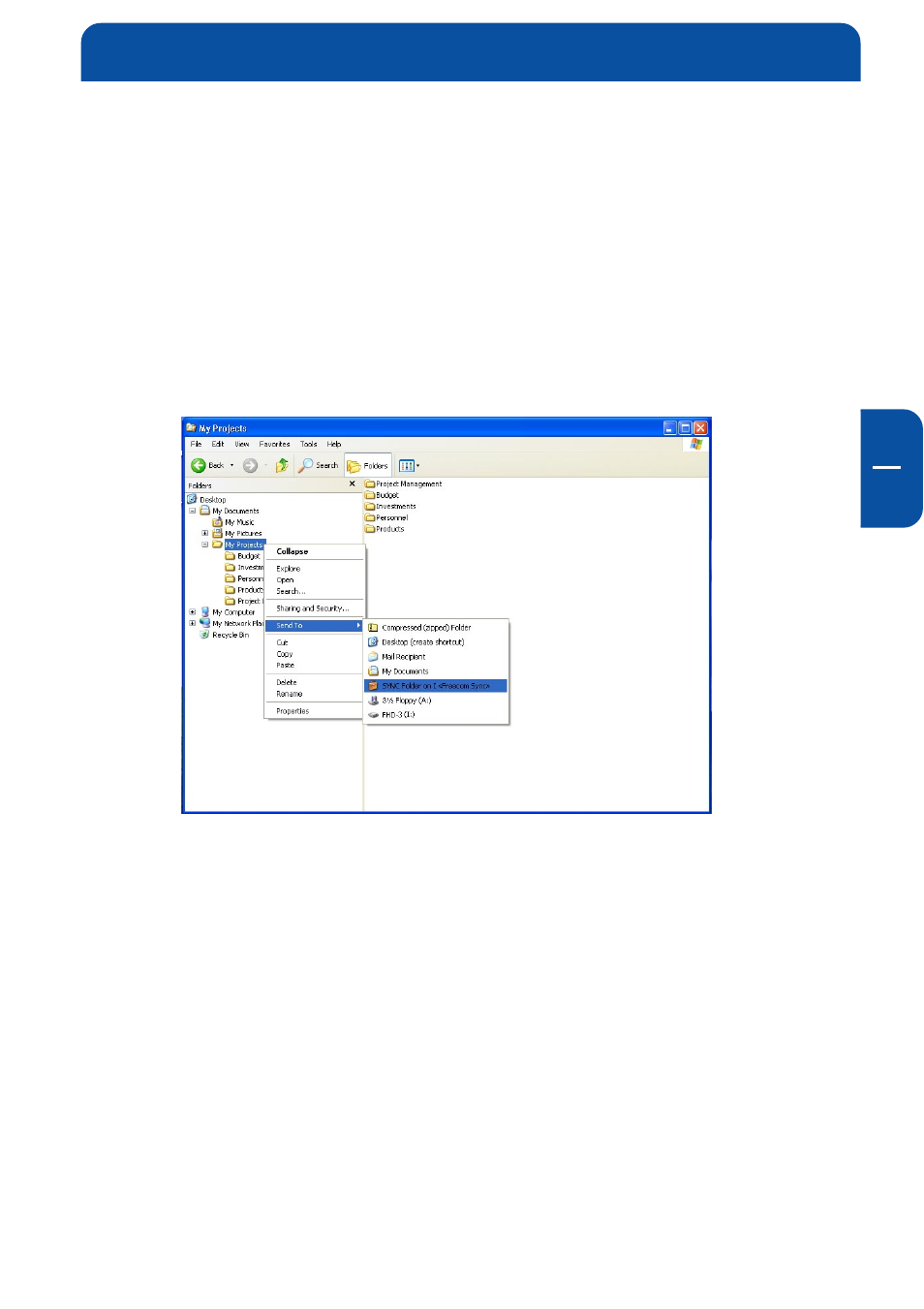Open the Views dropdown icon
Viewport: 924px width, 1309px height.
coord(409,466)
